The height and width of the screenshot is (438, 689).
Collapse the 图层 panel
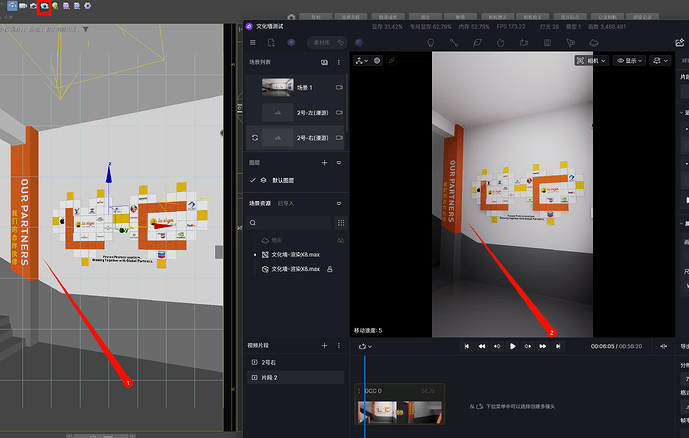pos(339,163)
